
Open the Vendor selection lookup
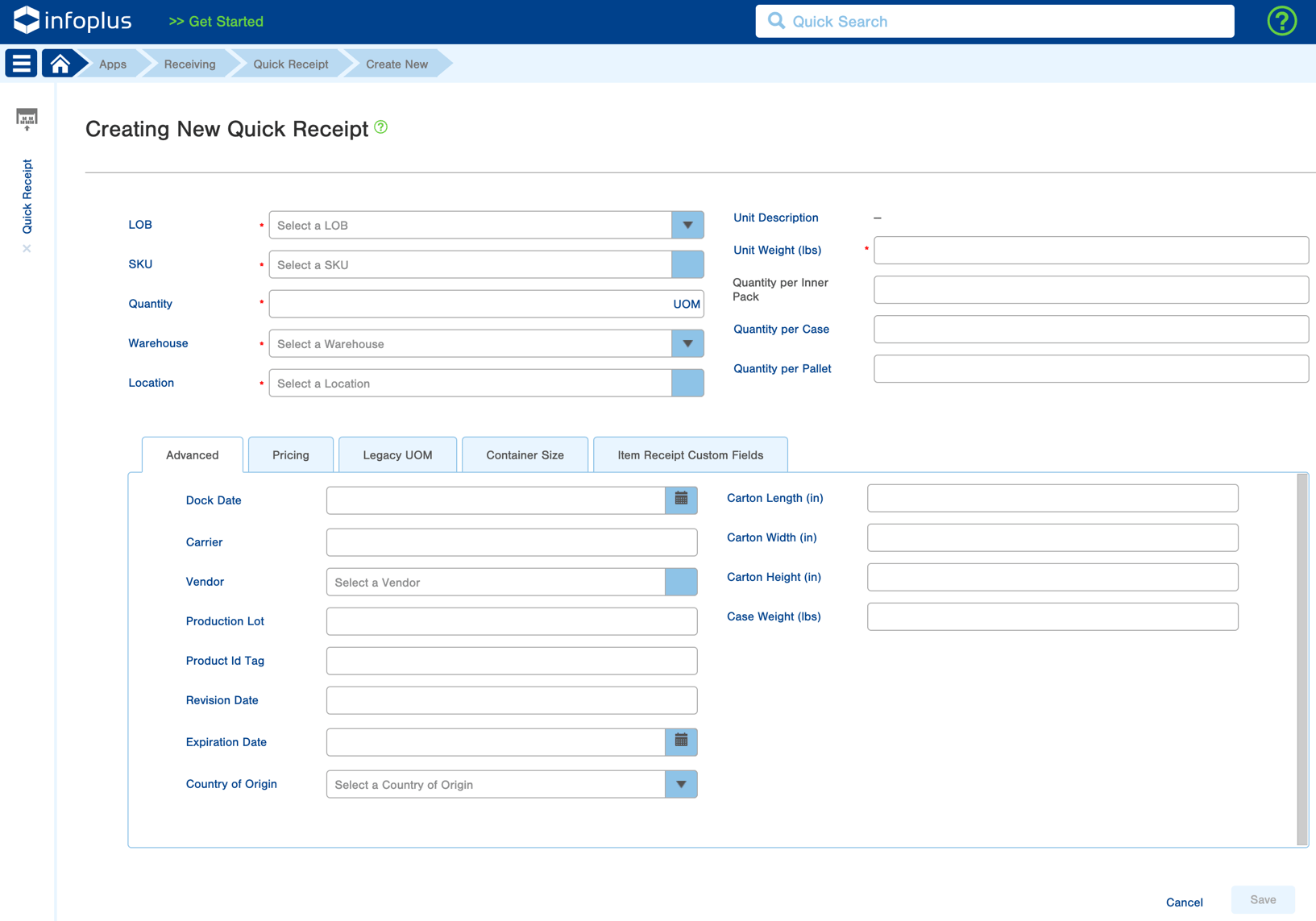point(681,582)
